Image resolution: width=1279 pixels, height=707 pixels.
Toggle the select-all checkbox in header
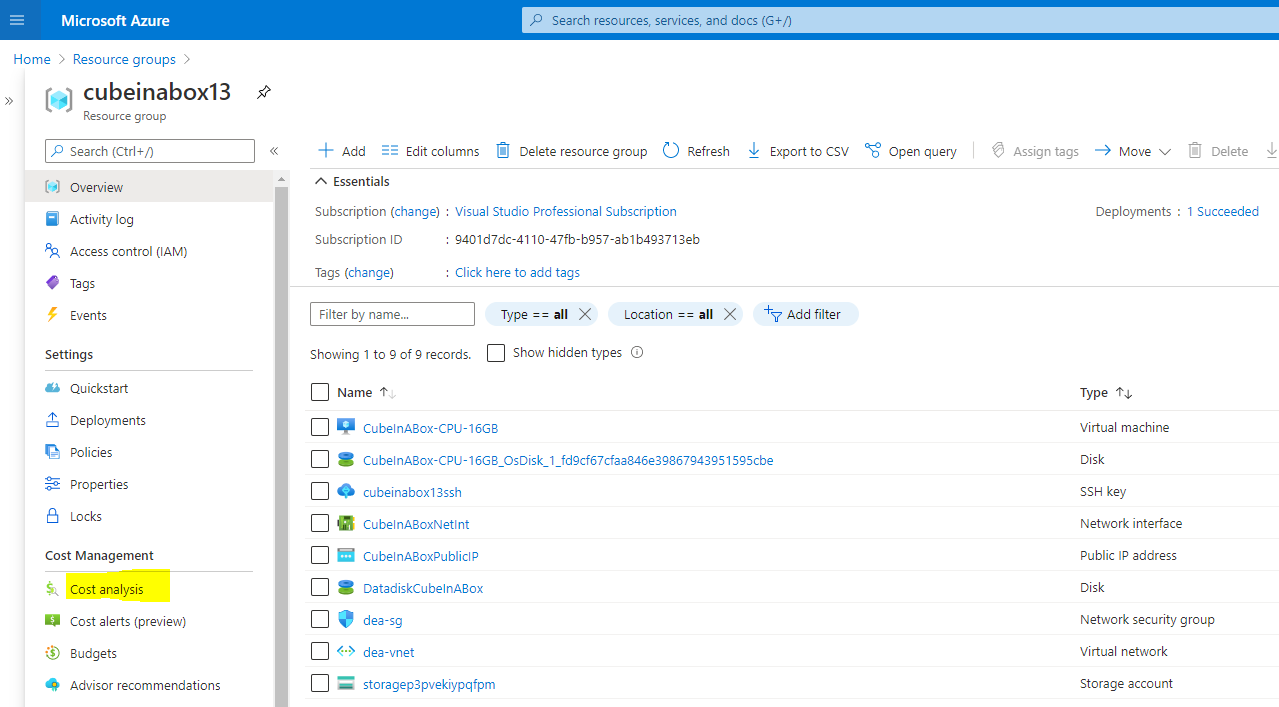point(320,392)
